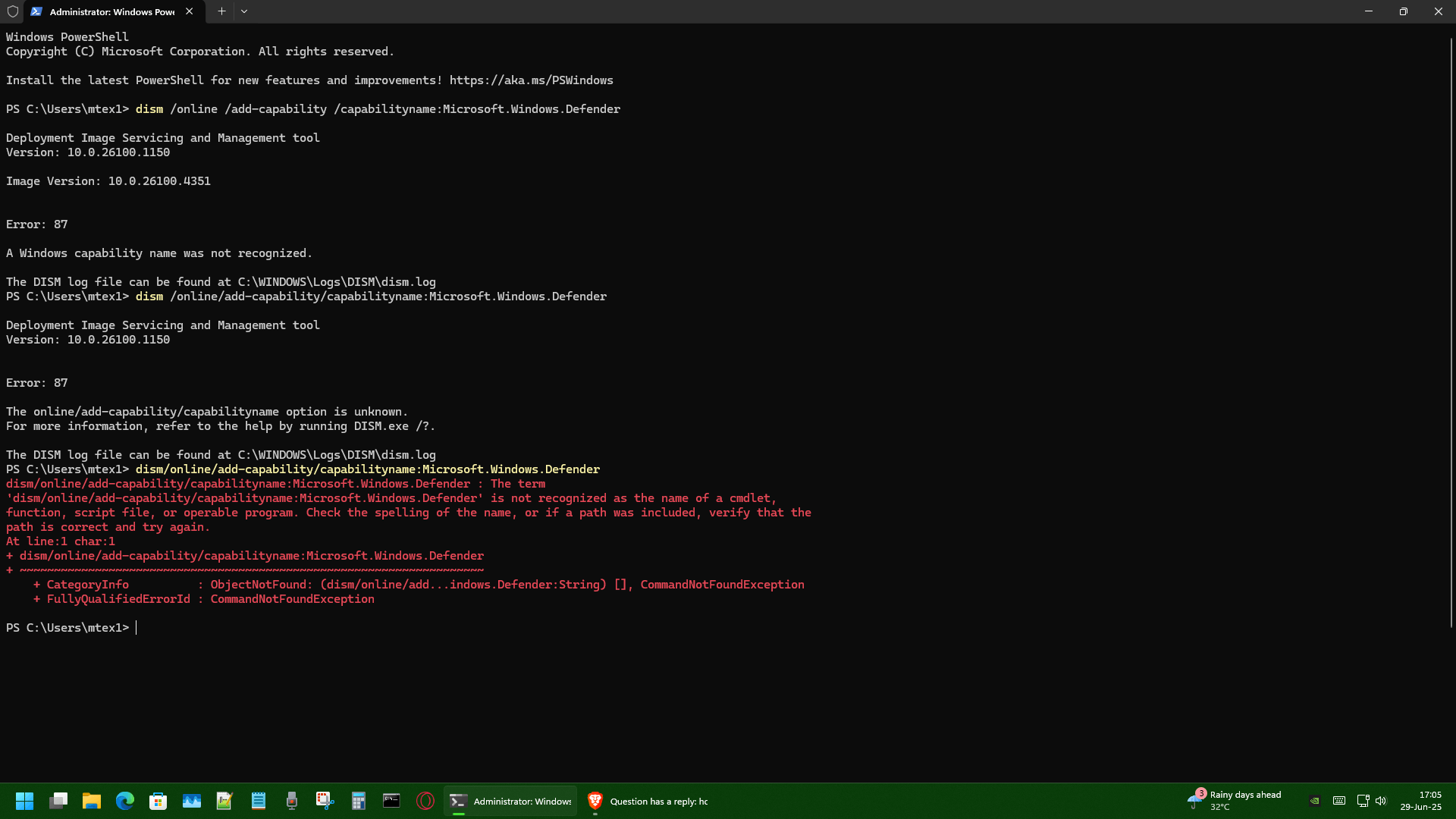Image resolution: width=1456 pixels, height=819 pixels.
Task: Open the Rainy days ahead weather widget
Action: tap(1235, 801)
